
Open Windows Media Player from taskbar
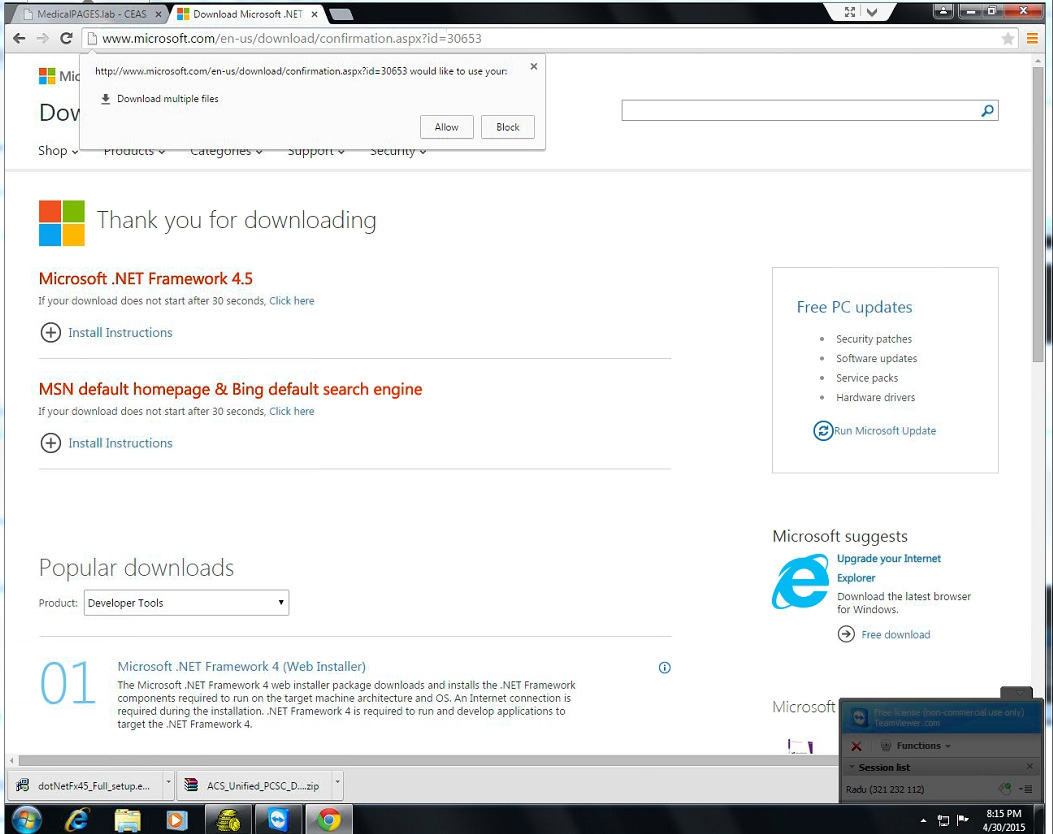(177, 820)
